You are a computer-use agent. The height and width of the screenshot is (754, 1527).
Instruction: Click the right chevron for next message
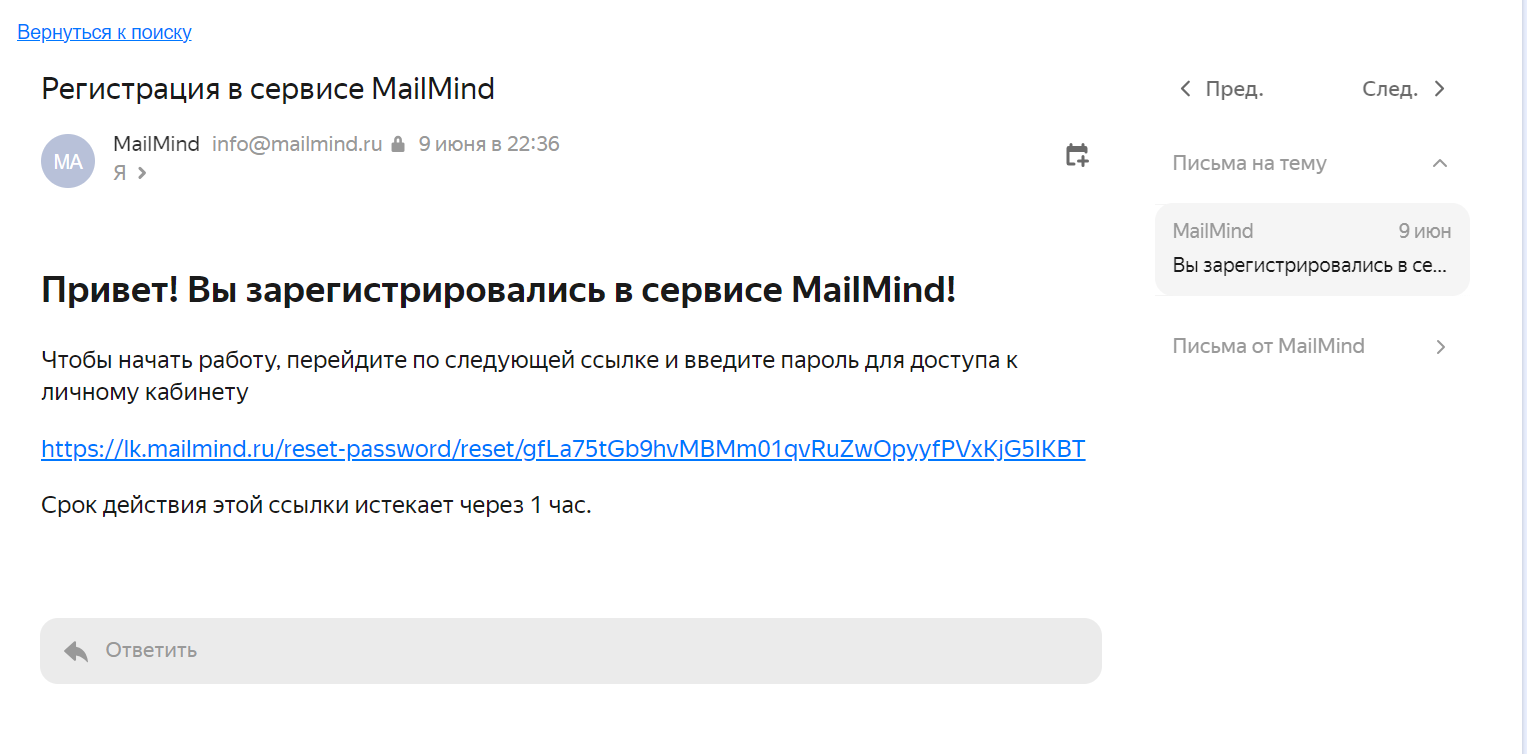(1439, 89)
